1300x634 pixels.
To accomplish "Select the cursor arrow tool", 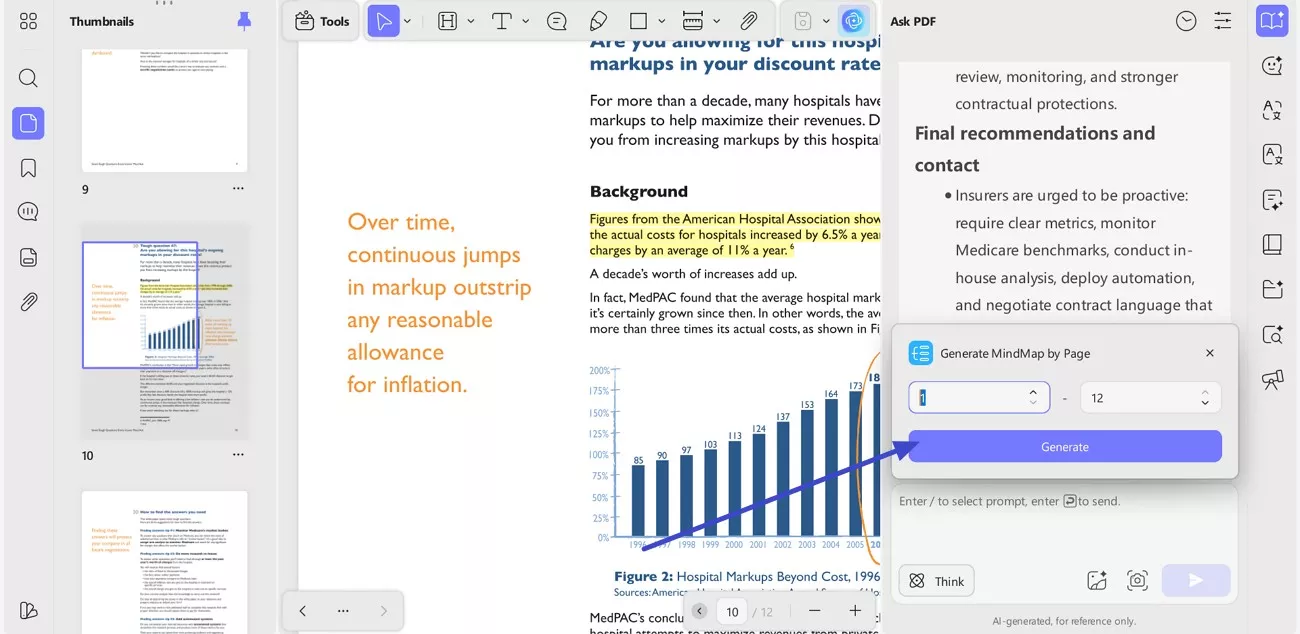I will click(x=384, y=21).
